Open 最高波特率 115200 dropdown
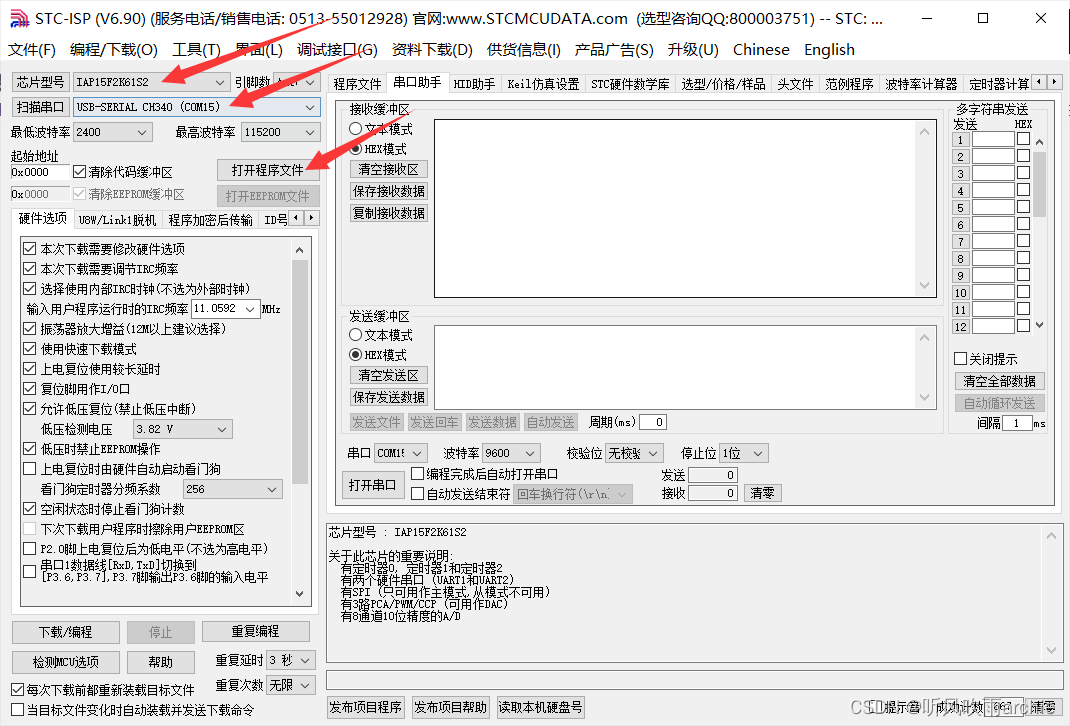This screenshot has width=1070, height=726. click(x=280, y=132)
